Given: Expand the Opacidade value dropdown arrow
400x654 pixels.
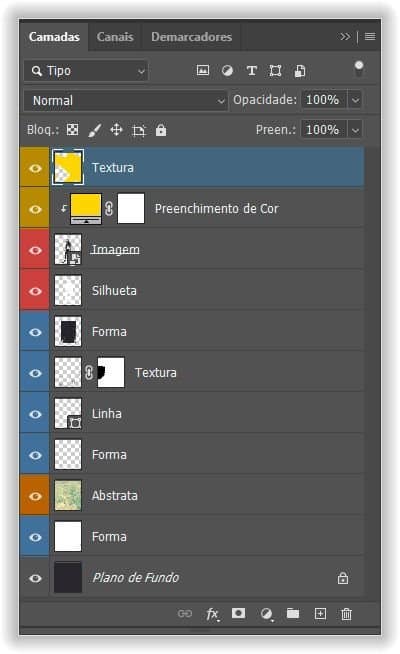Looking at the screenshot, I should 355,100.
